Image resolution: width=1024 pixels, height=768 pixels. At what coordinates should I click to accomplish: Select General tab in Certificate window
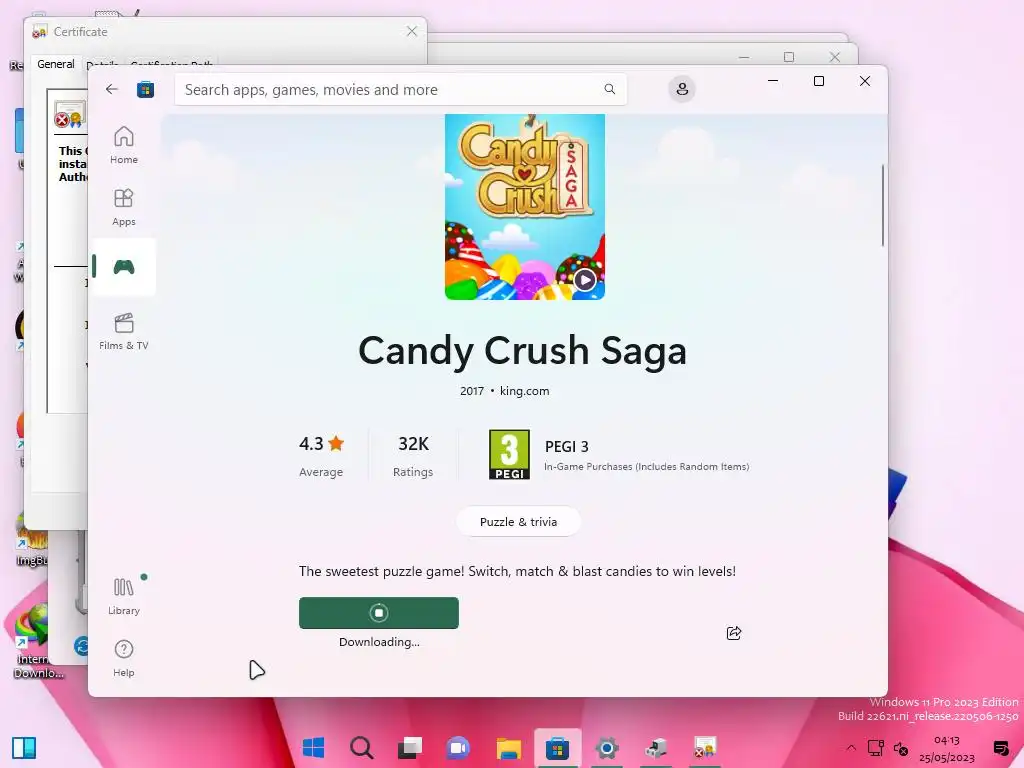pyautogui.click(x=56, y=64)
